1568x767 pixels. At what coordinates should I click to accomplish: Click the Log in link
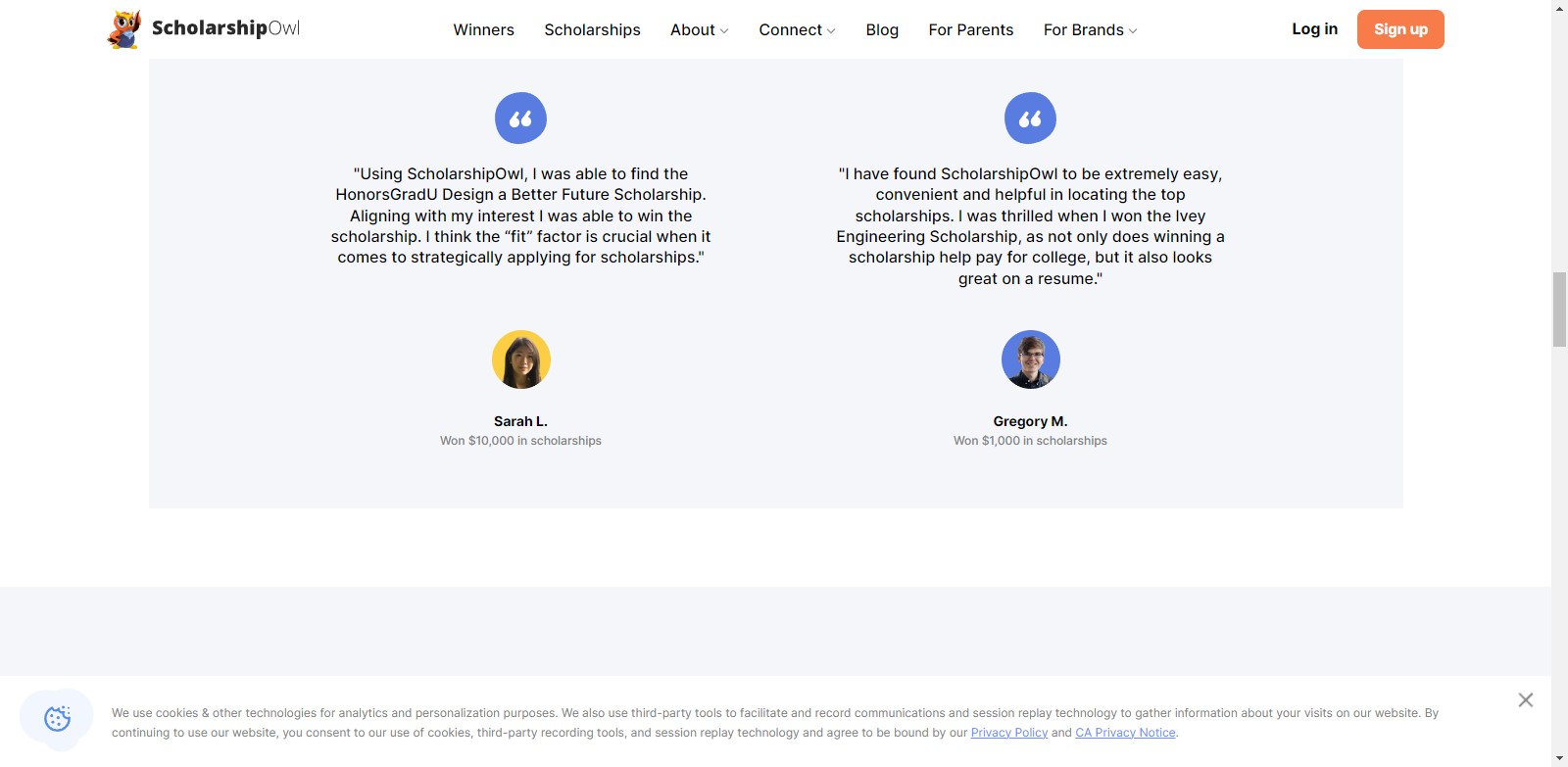(x=1314, y=29)
